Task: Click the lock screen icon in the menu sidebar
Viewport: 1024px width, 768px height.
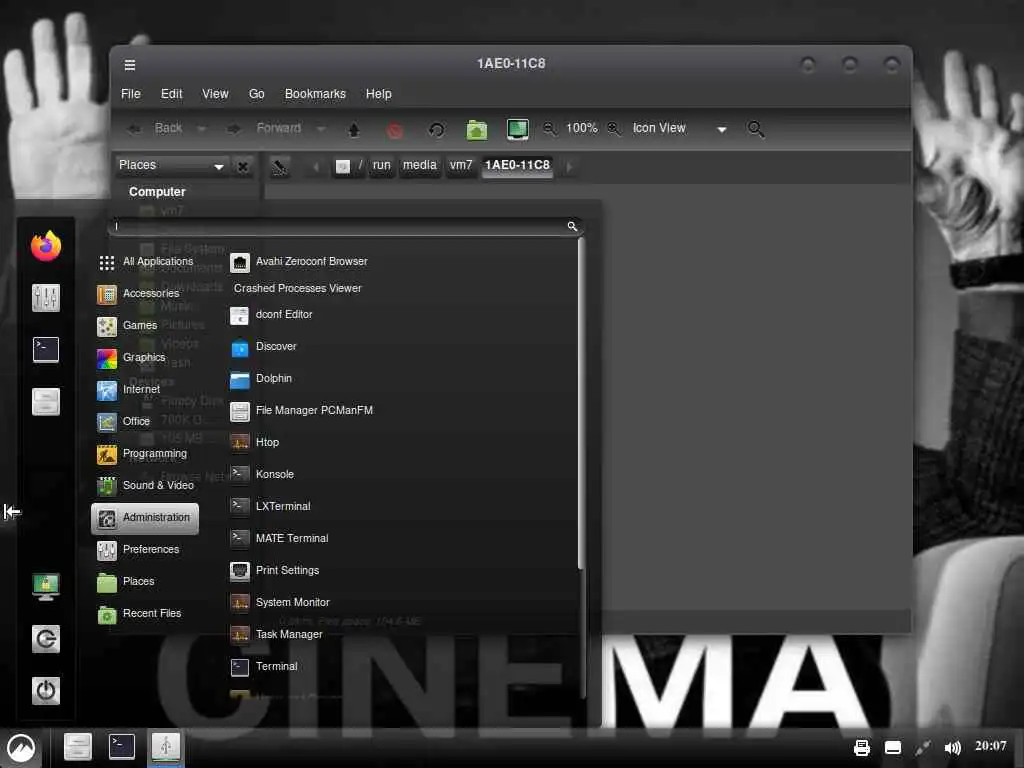Action: tap(46, 586)
